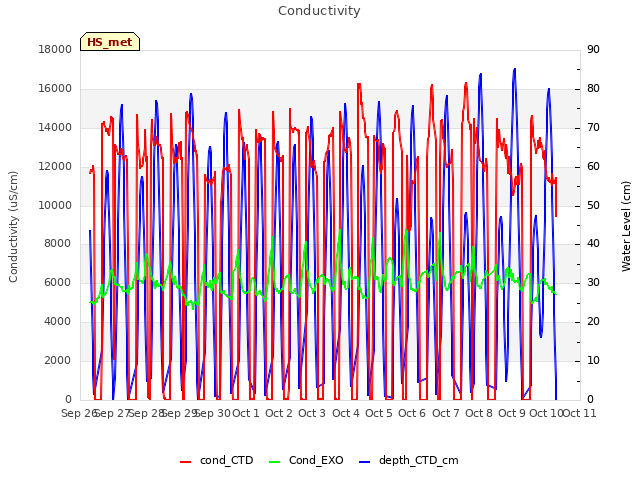Screen dimensions: 640x480
Task: Click the 16000 left axis tick label
Action: point(55,89)
